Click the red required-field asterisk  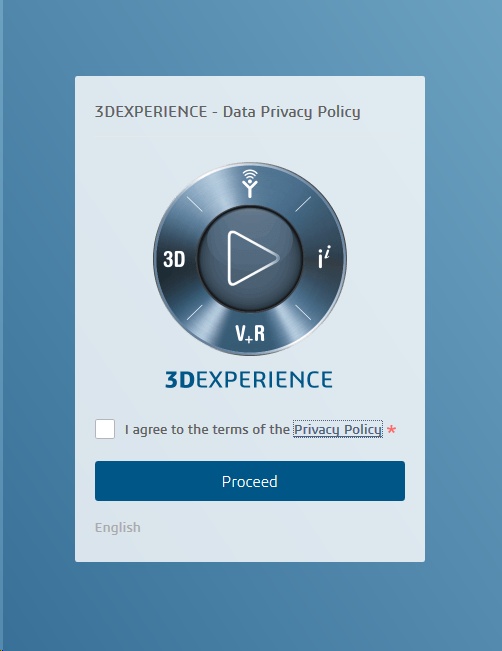pyautogui.click(x=391, y=430)
